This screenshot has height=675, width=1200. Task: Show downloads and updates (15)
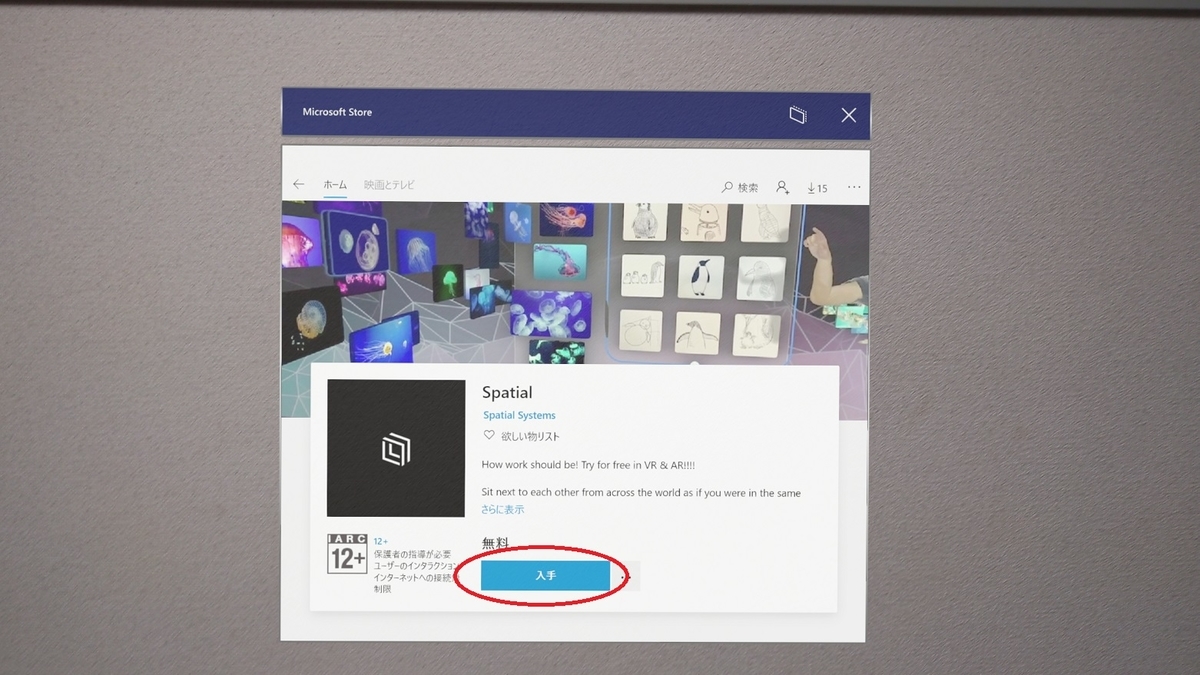coord(817,188)
